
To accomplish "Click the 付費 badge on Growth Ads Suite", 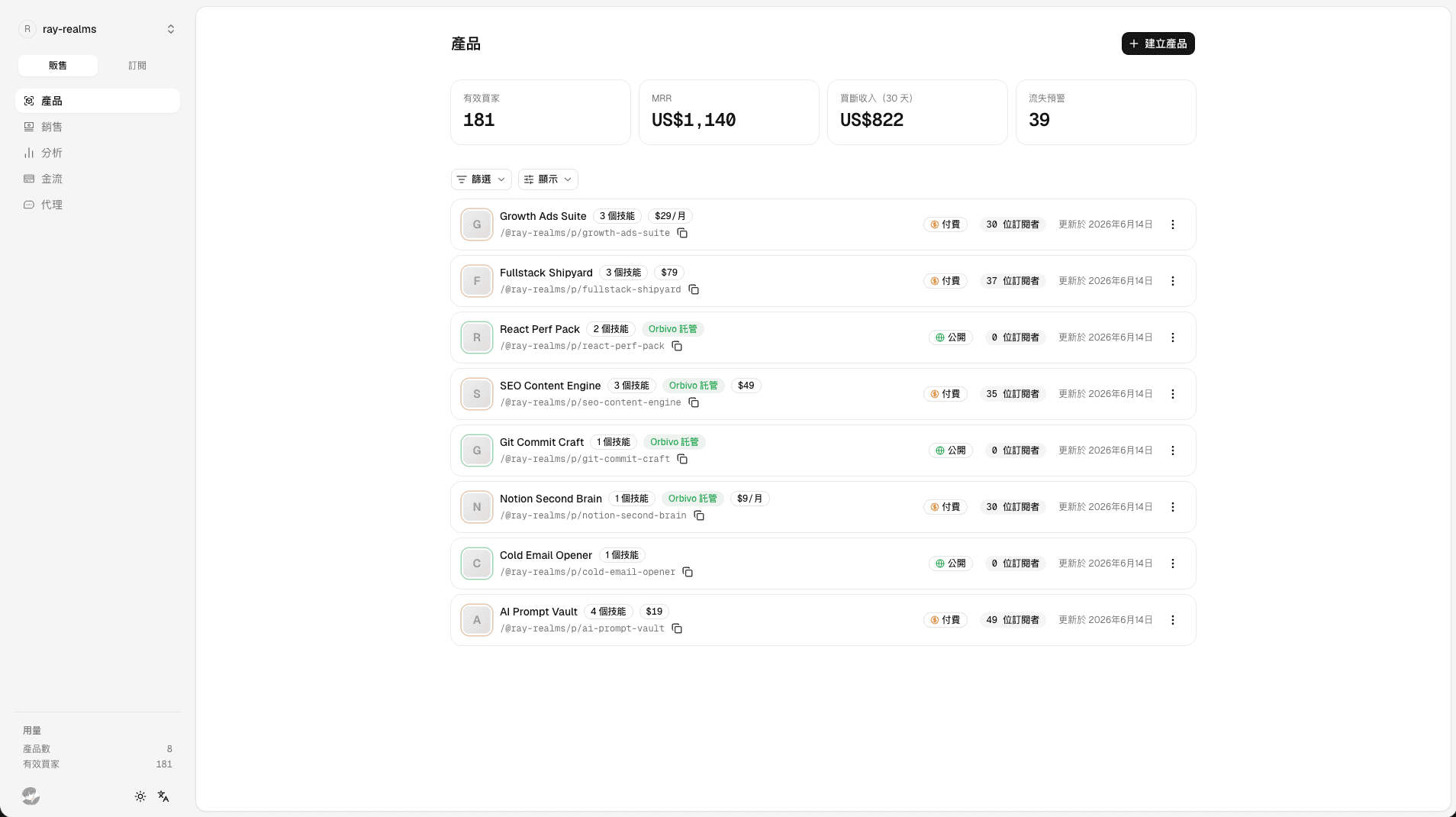I will click(x=945, y=224).
